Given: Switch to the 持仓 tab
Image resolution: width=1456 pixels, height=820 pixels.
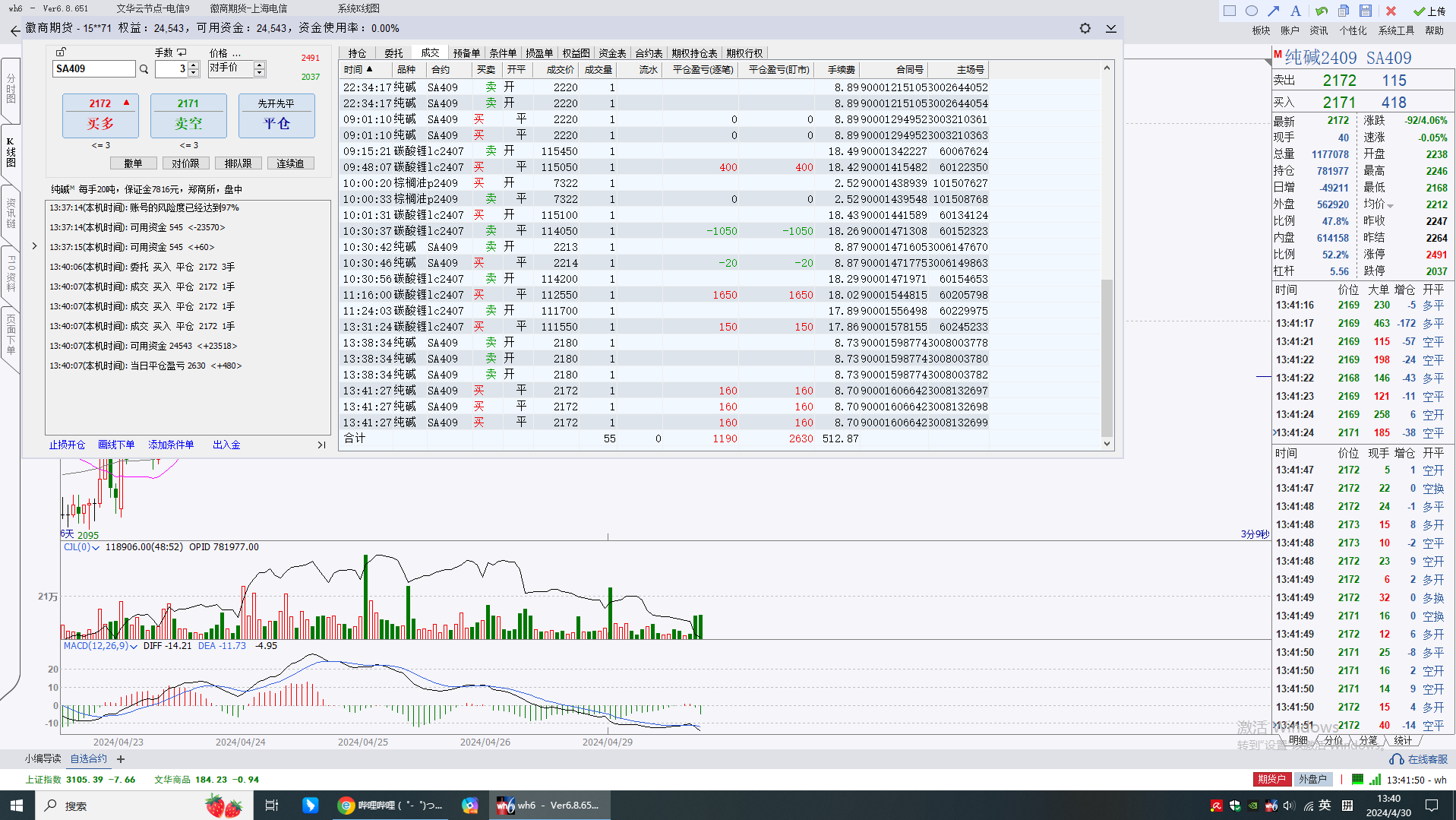Looking at the screenshot, I should (357, 53).
